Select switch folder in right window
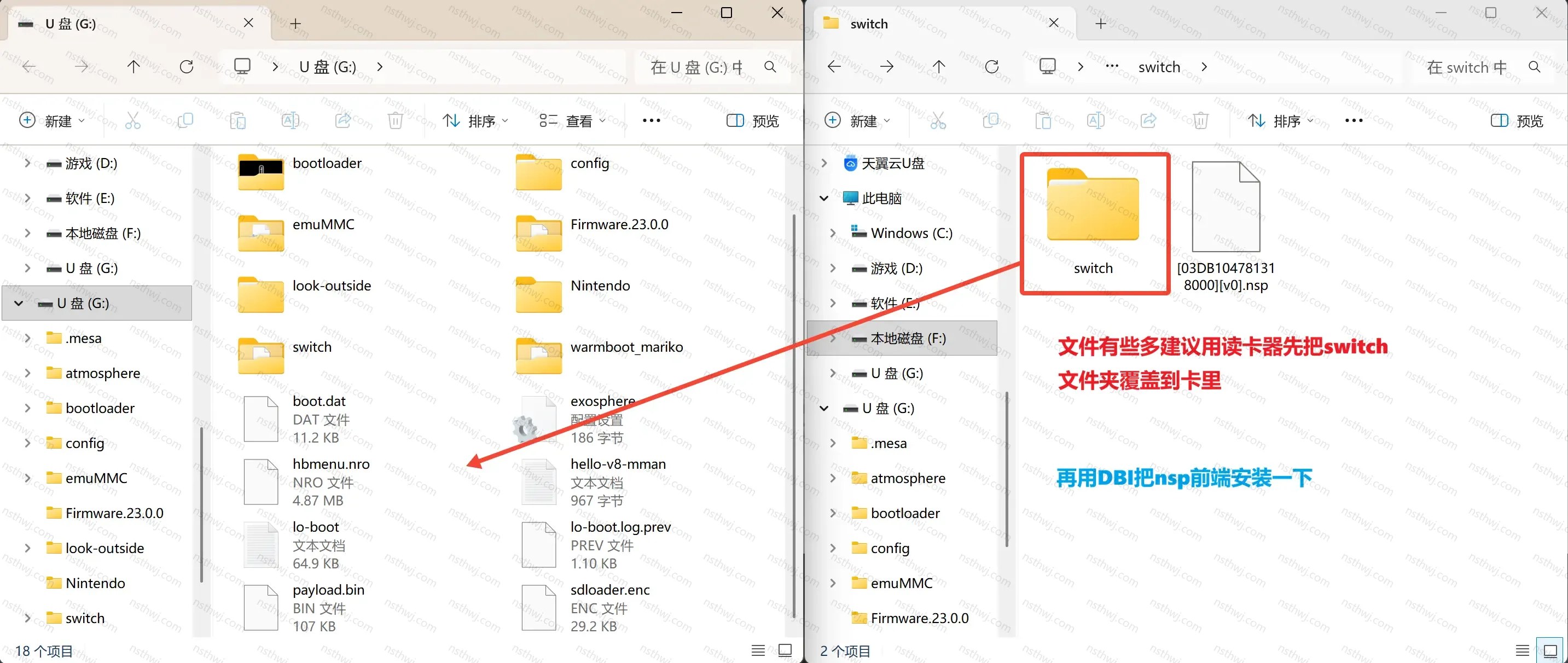The image size is (1568, 663). point(1093,223)
